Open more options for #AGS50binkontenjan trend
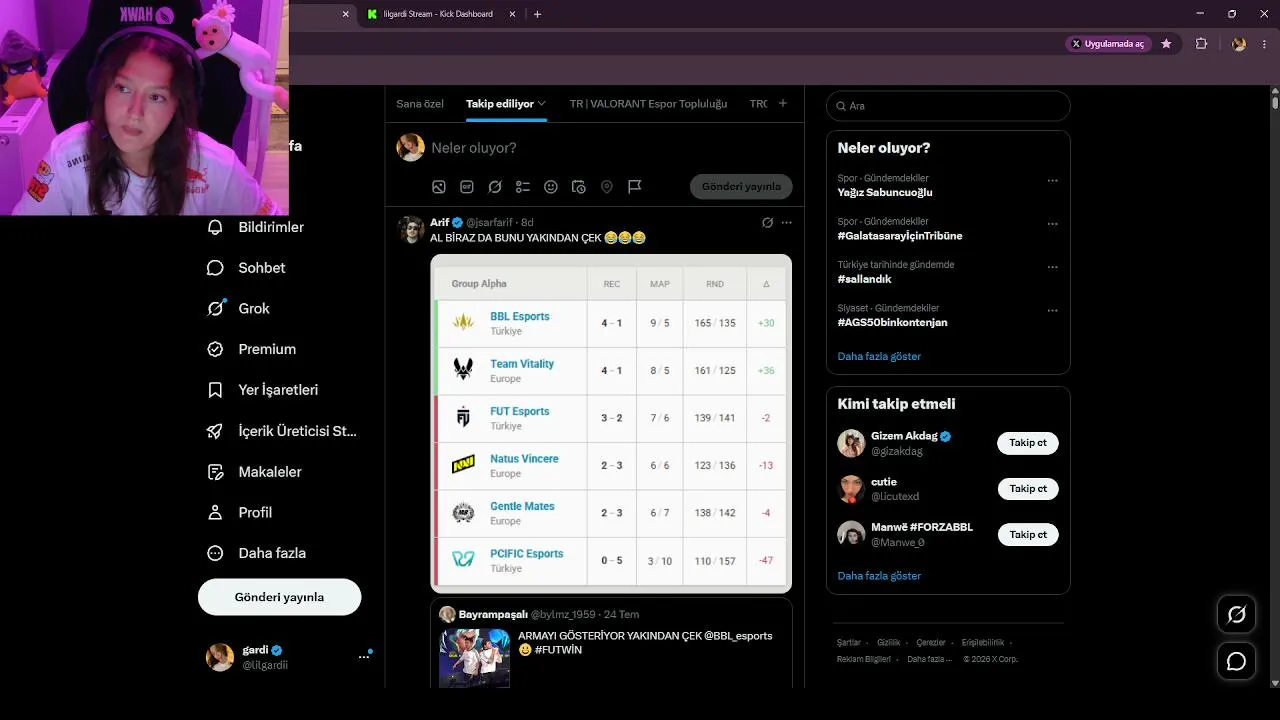The image size is (1280, 720). 1052,311
